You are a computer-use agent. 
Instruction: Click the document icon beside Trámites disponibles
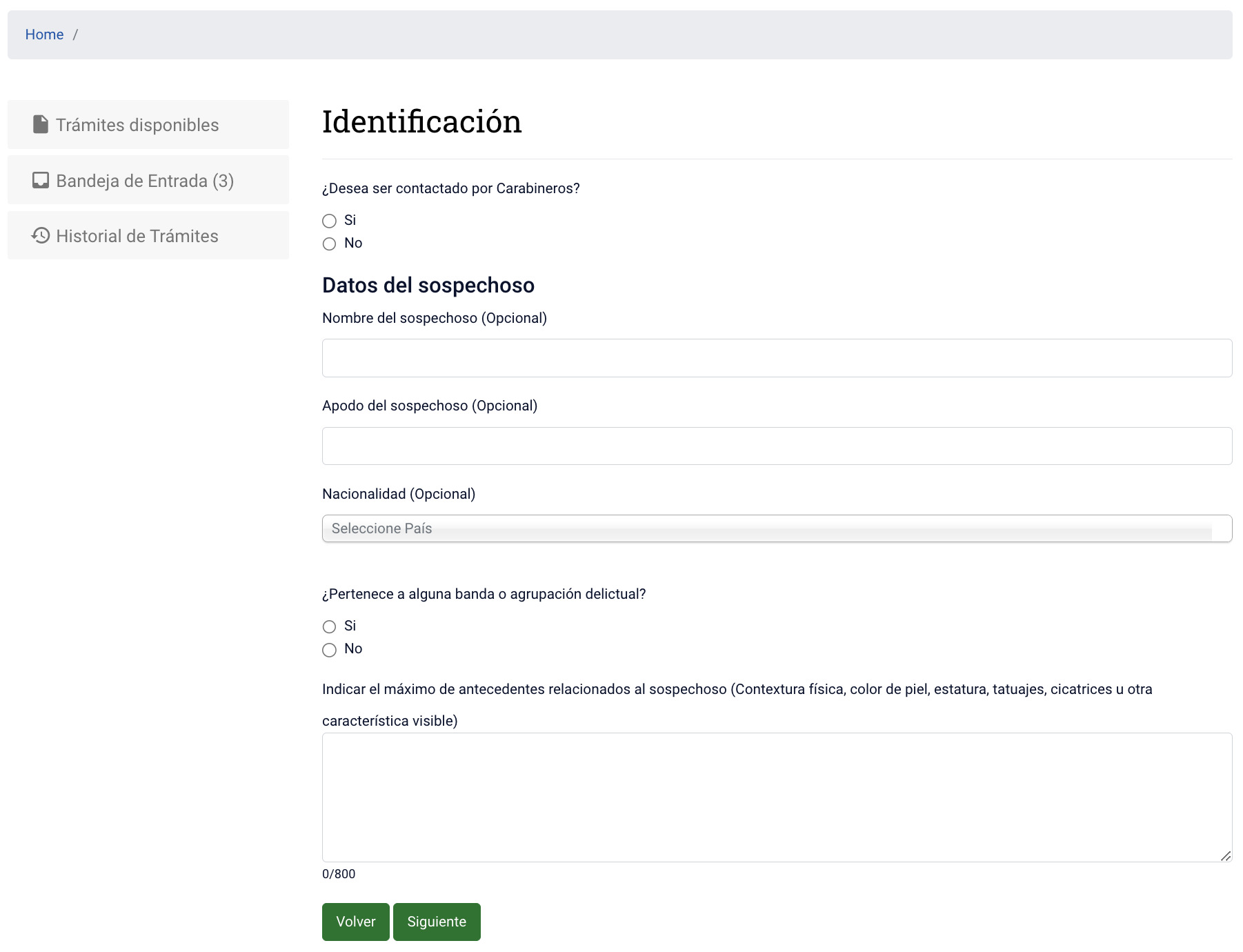(x=39, y=125)
